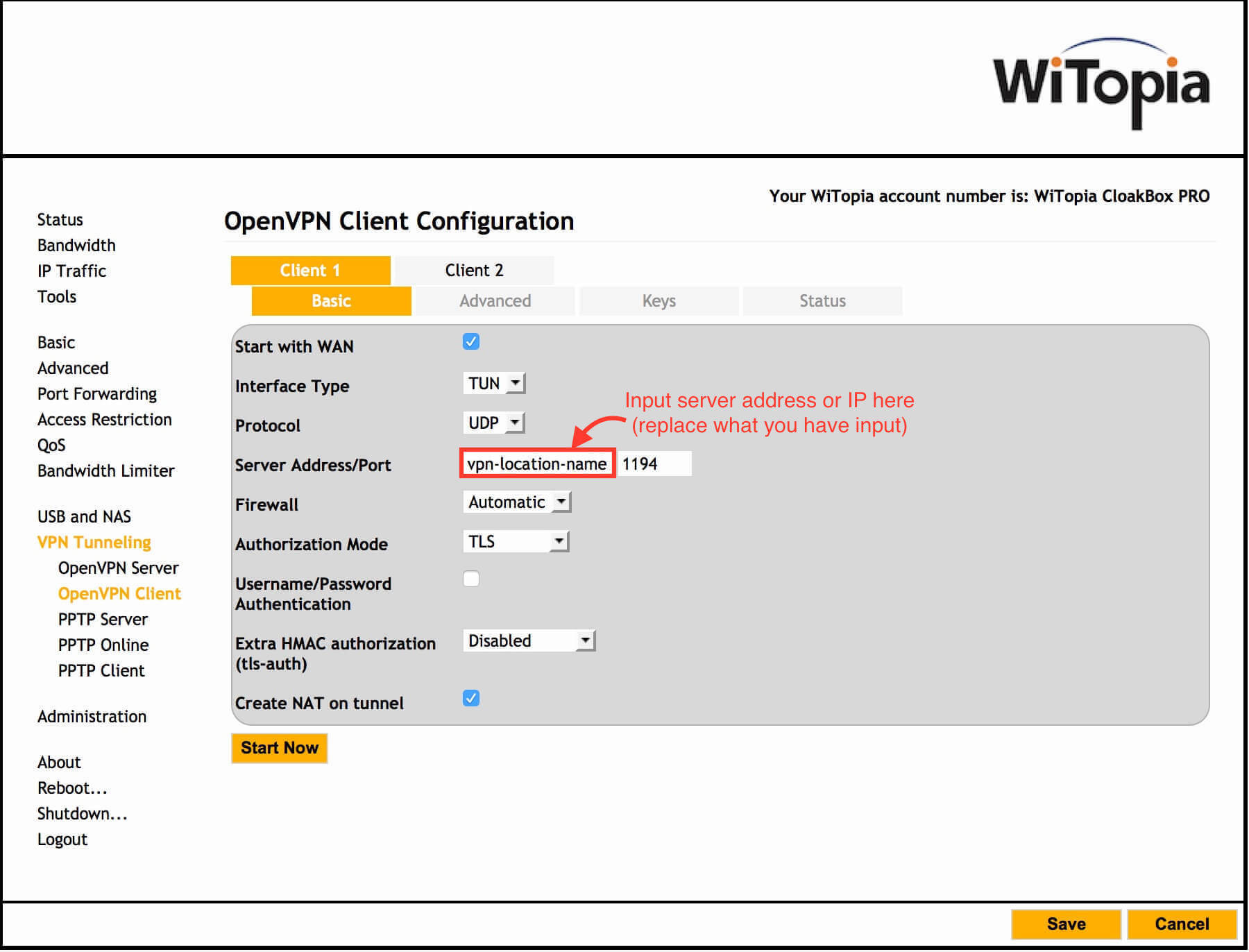
Task: Go to Access Restriction
Action: (x=105, y=420)
